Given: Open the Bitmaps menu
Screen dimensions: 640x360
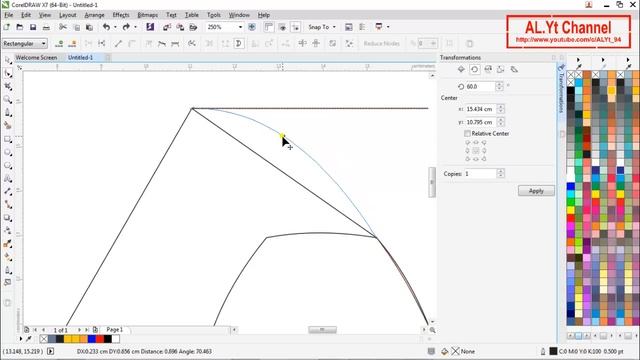Looking at the screenshot, I should point(147,15).
